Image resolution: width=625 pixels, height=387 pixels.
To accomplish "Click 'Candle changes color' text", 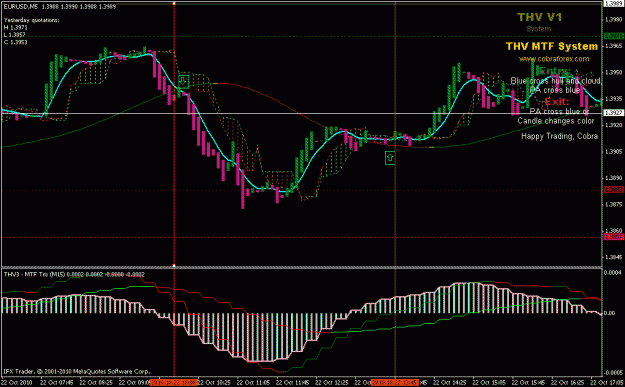I will (556, 121).
